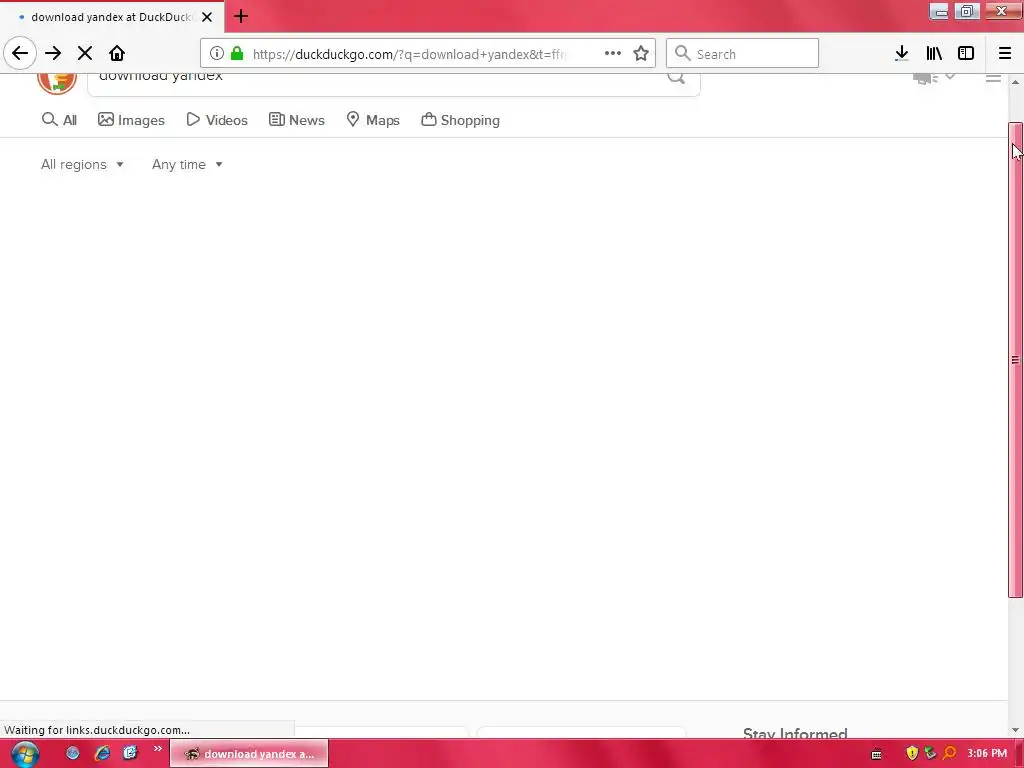The height and width of the screenshot is (768, 1024).
Task: Click the Stay Informed heading
Action: coord(795,733)
